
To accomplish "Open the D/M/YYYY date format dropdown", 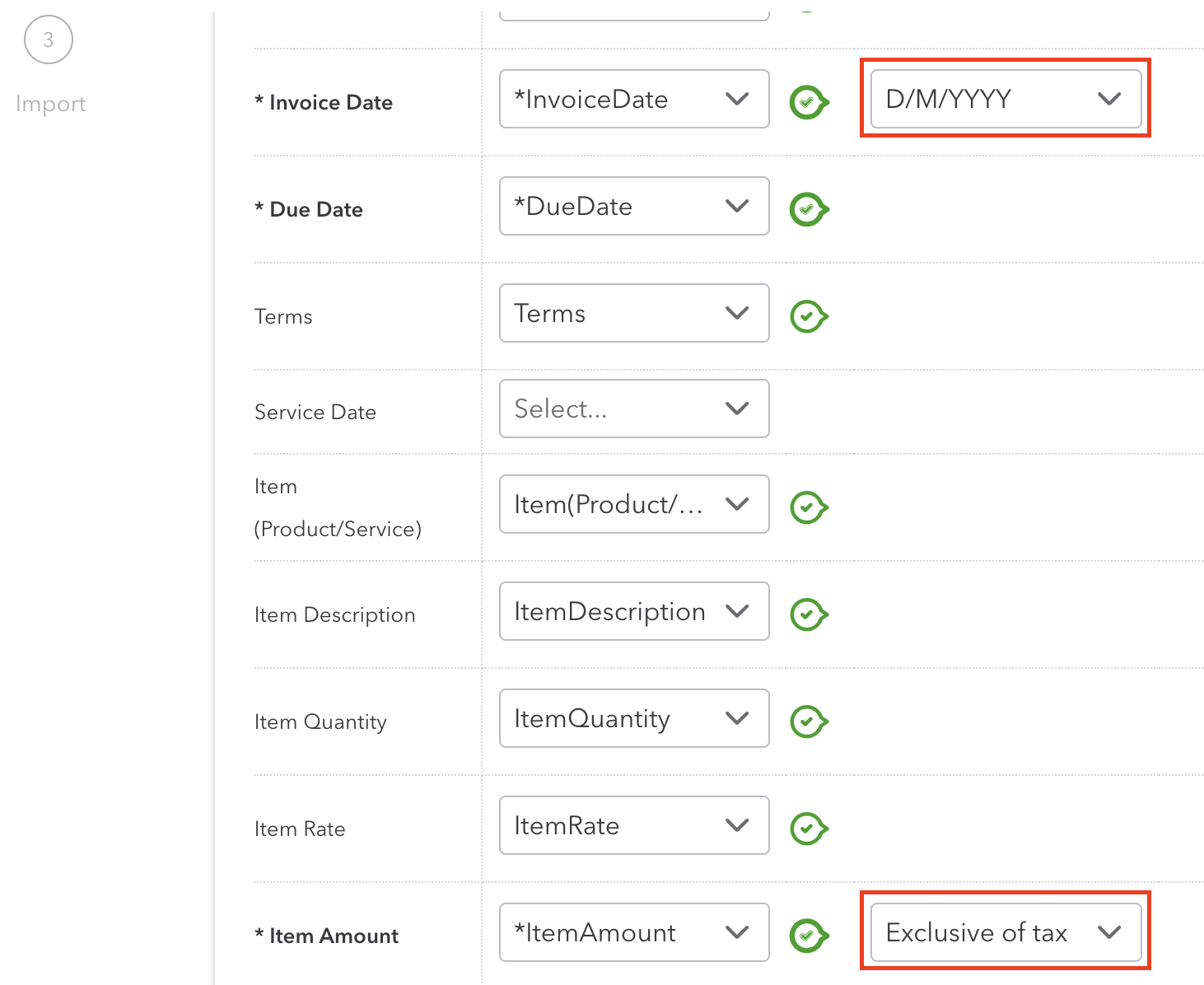I will click(x=1006, y=99).
